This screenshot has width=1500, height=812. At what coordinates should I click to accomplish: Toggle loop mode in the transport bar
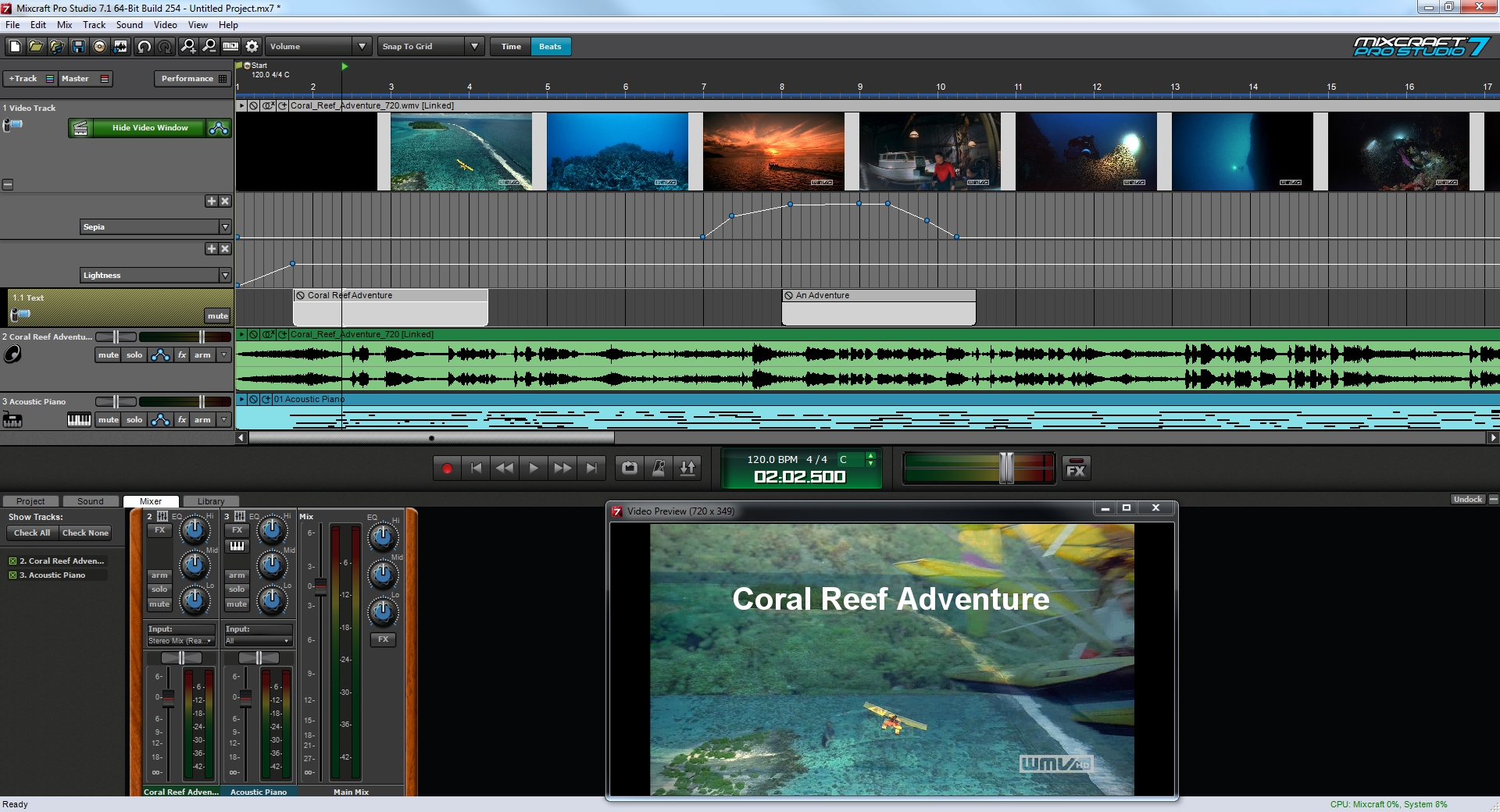(629, 468)
